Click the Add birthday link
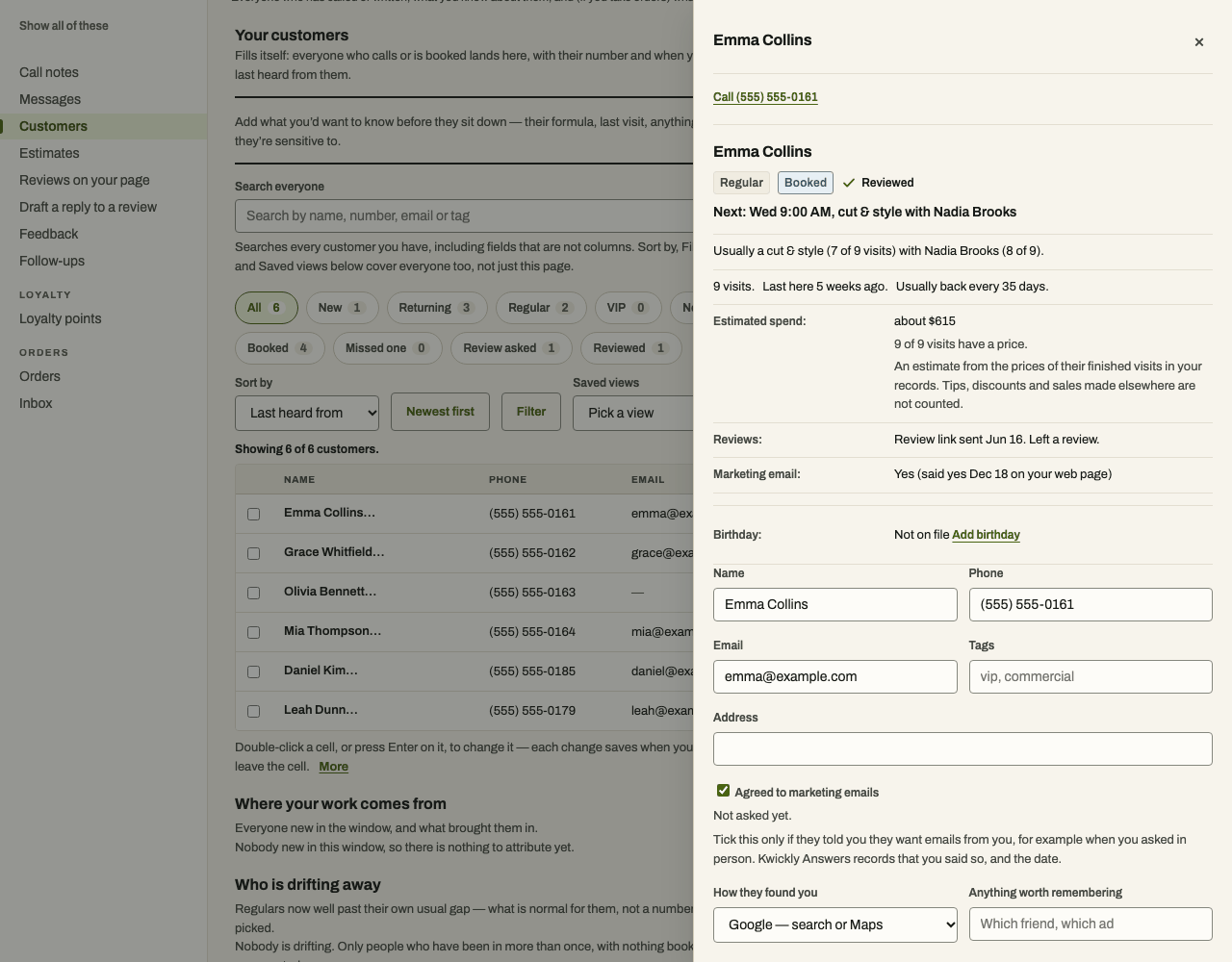This screenshot has height=962, width=1232. pos(986,535)
